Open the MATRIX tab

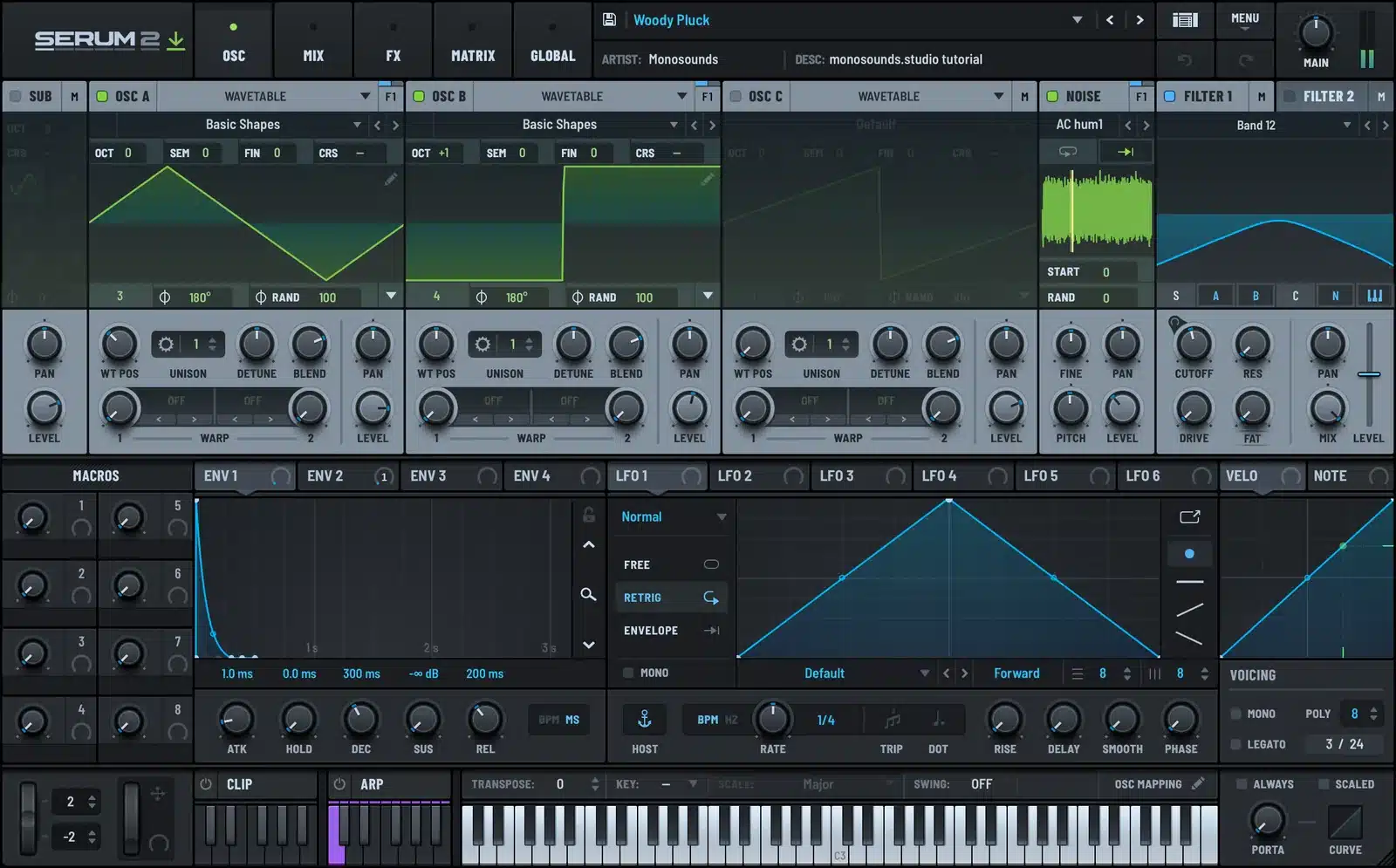point(473,40)
